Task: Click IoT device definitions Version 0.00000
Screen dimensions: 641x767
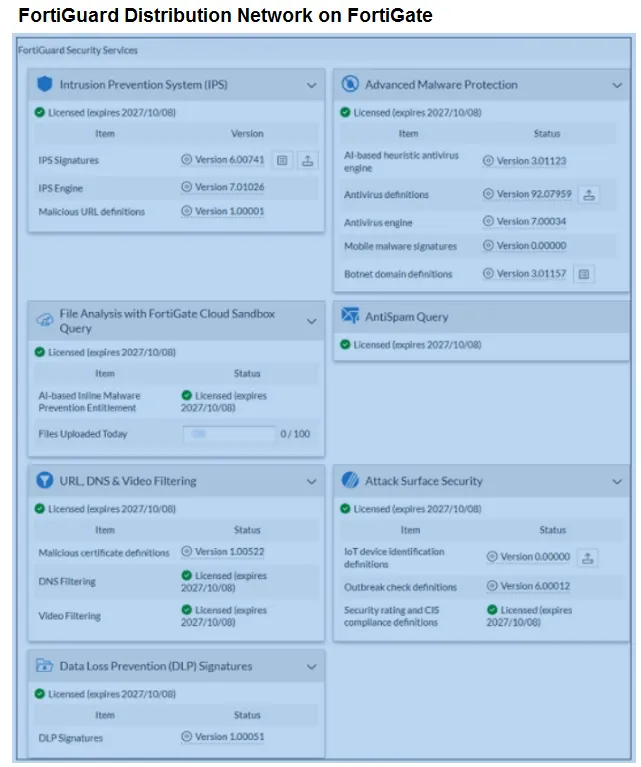Action: (535, 557)
